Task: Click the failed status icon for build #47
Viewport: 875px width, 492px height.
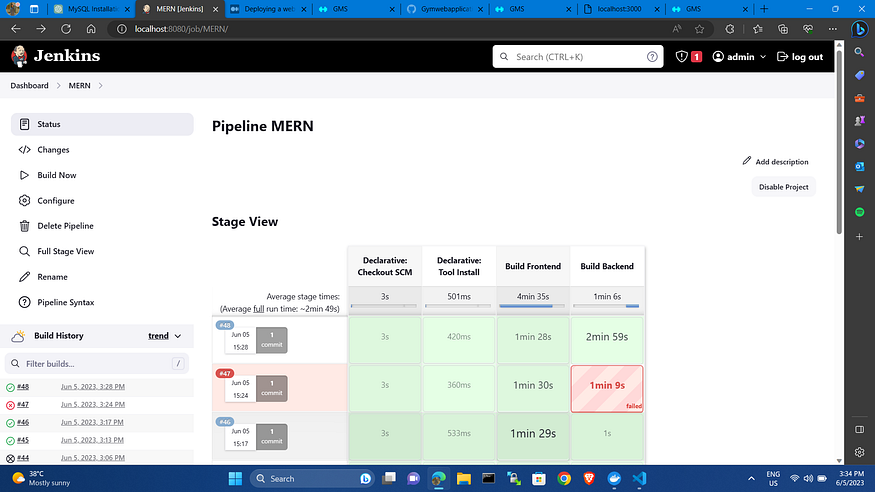Action: tap(10, 405)
